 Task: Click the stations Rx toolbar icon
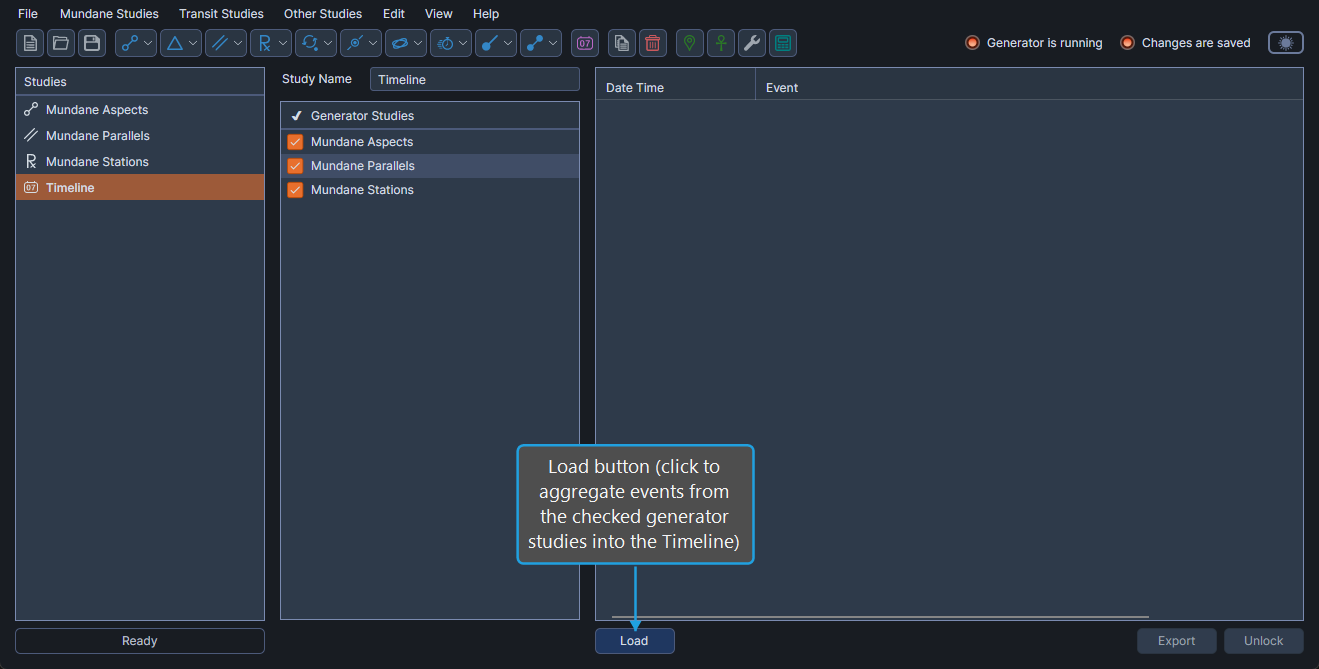tap(265, 43)
